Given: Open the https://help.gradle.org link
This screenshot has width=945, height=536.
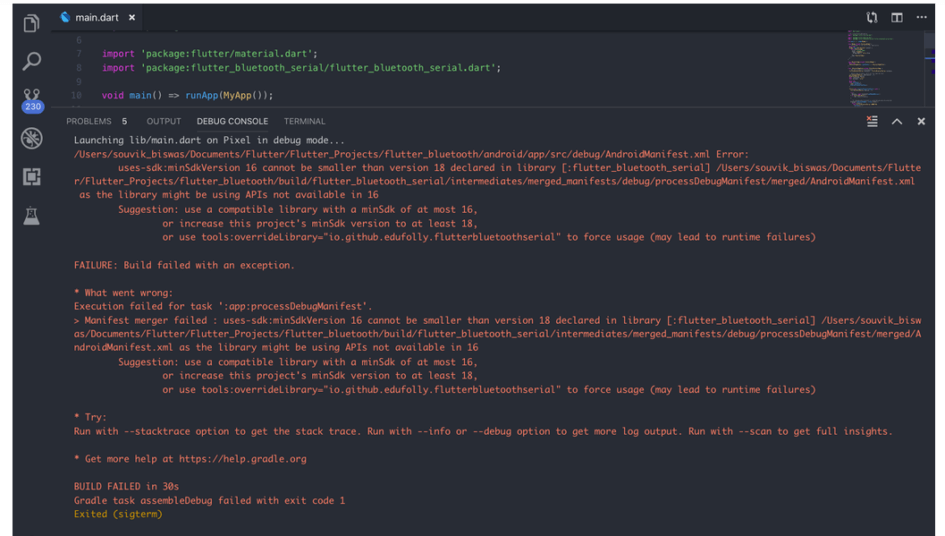Looking at the screenshot, I should (242, 459).
